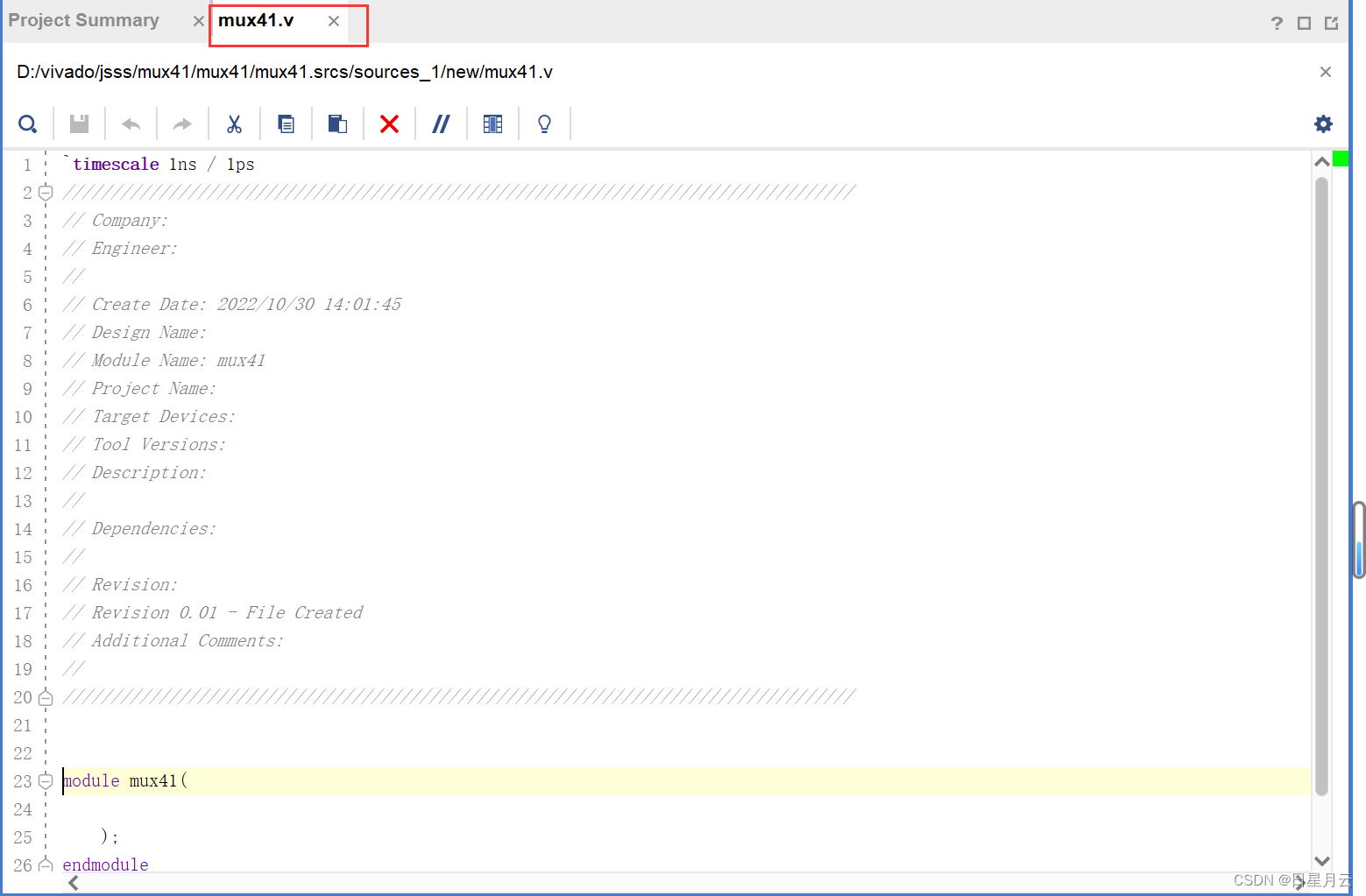
Task: Click the 'endmodule' keyword
Action: (106, 864)
